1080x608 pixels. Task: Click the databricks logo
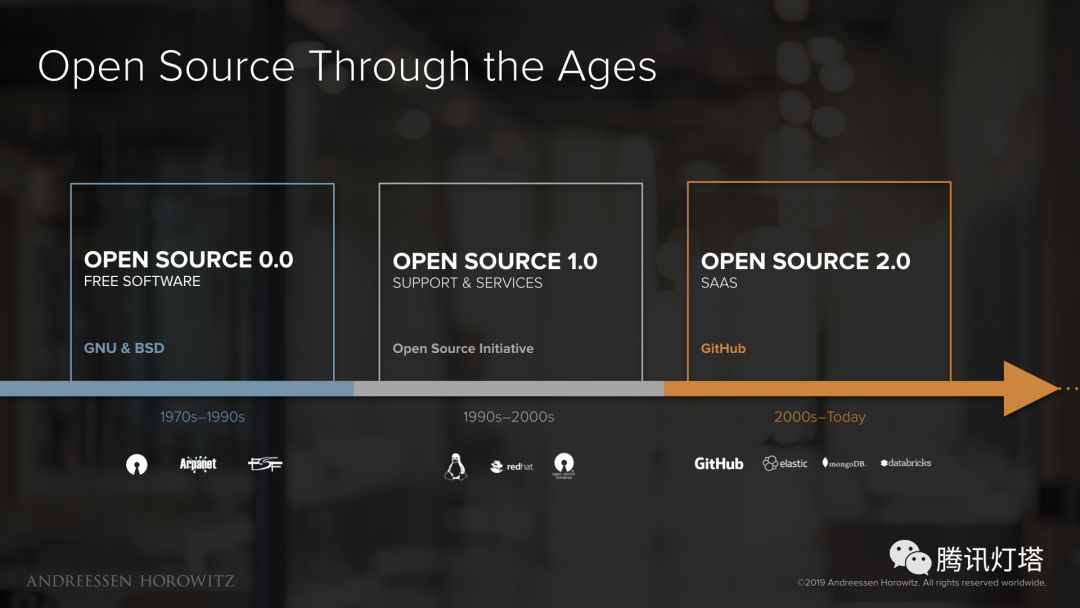(x=906, y=463)
